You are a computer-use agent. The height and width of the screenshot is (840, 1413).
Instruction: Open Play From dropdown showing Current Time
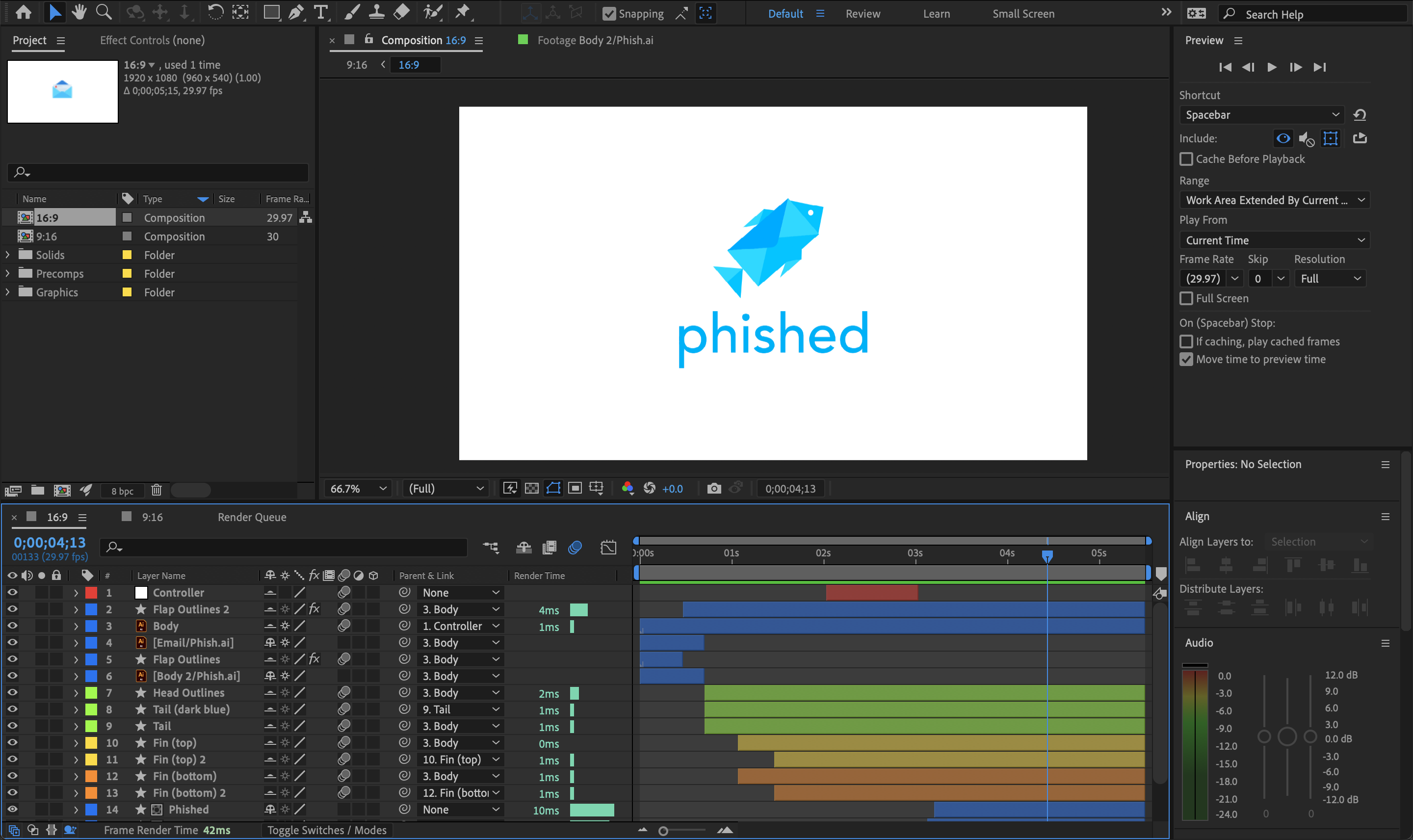[1274, 240]
